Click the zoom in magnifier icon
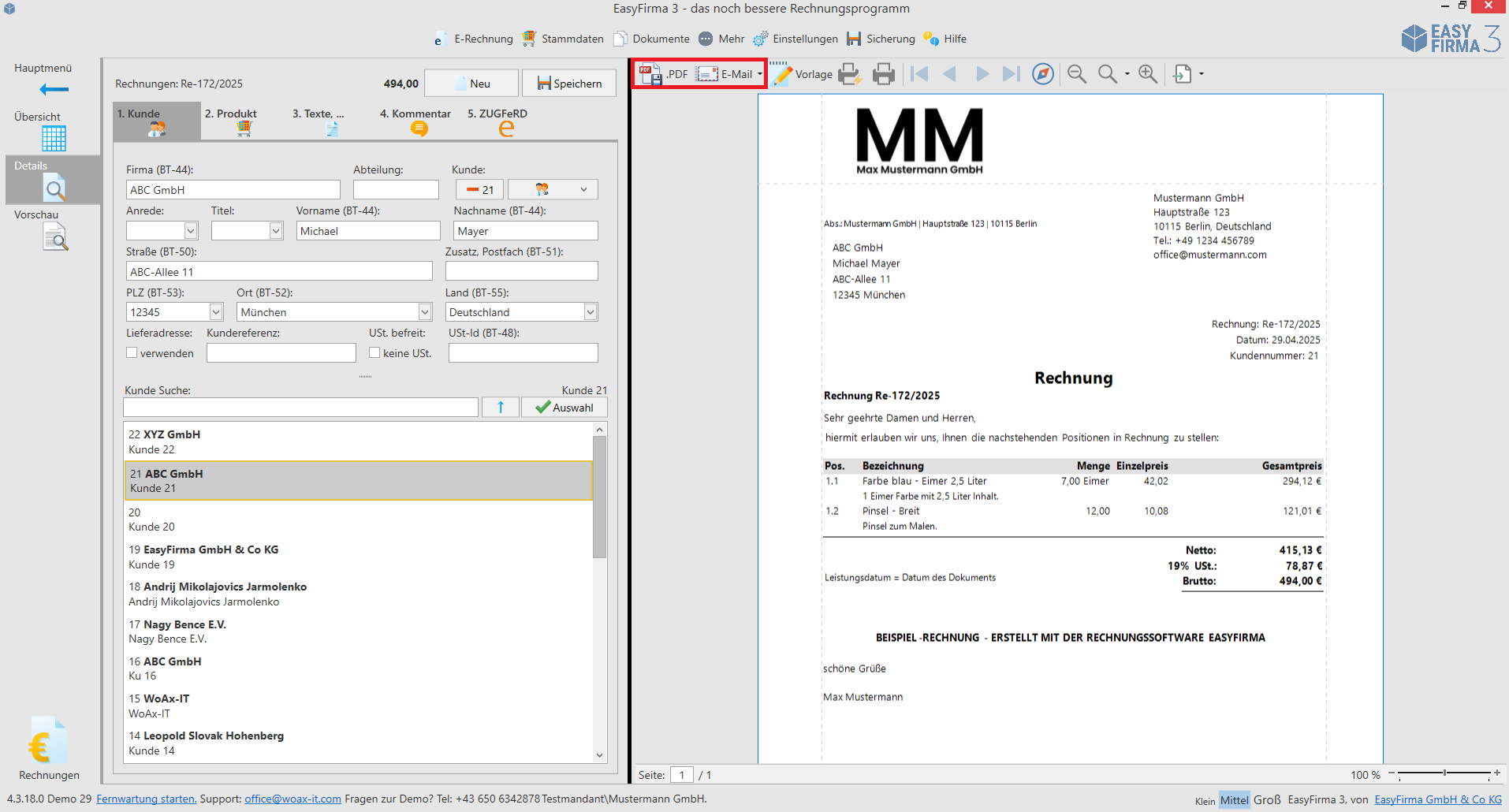Screen dimensions: 1509x812 pyautogui.click(x=1148, y=74)
